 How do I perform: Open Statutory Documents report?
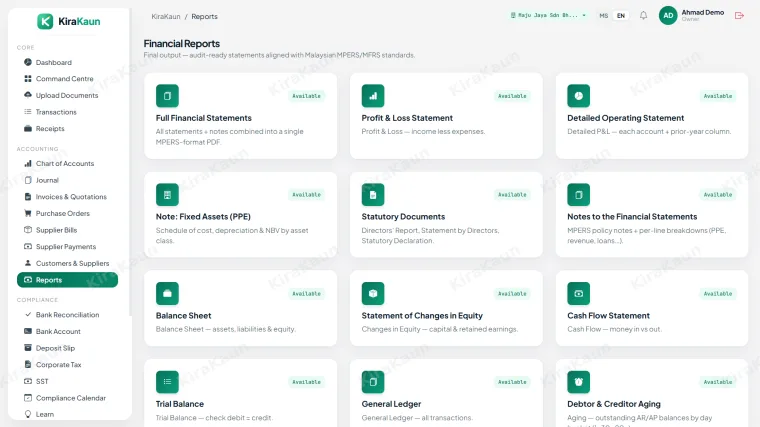pyautogui.click(x=446, y=214)
